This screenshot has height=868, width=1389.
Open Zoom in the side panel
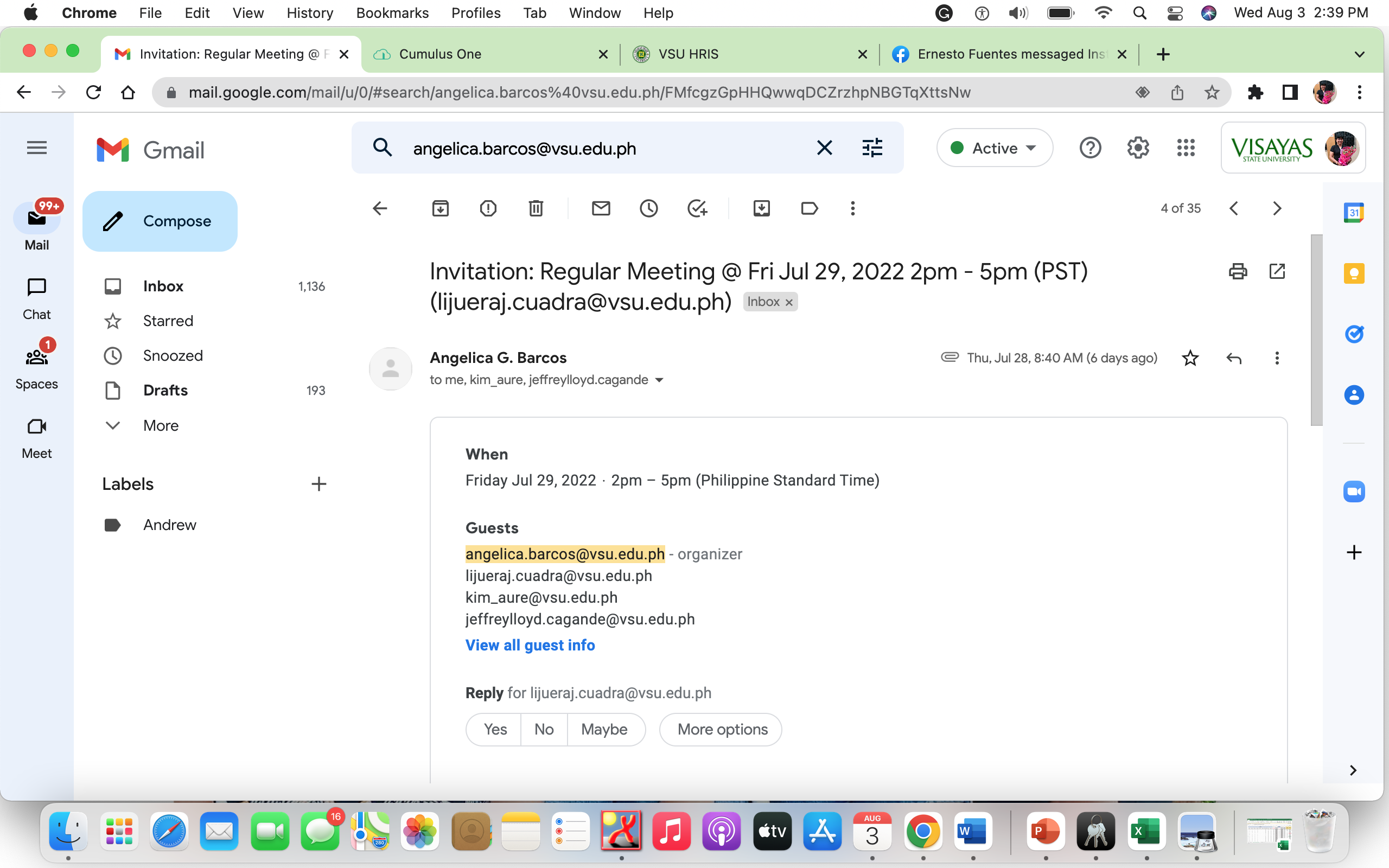1353,492
